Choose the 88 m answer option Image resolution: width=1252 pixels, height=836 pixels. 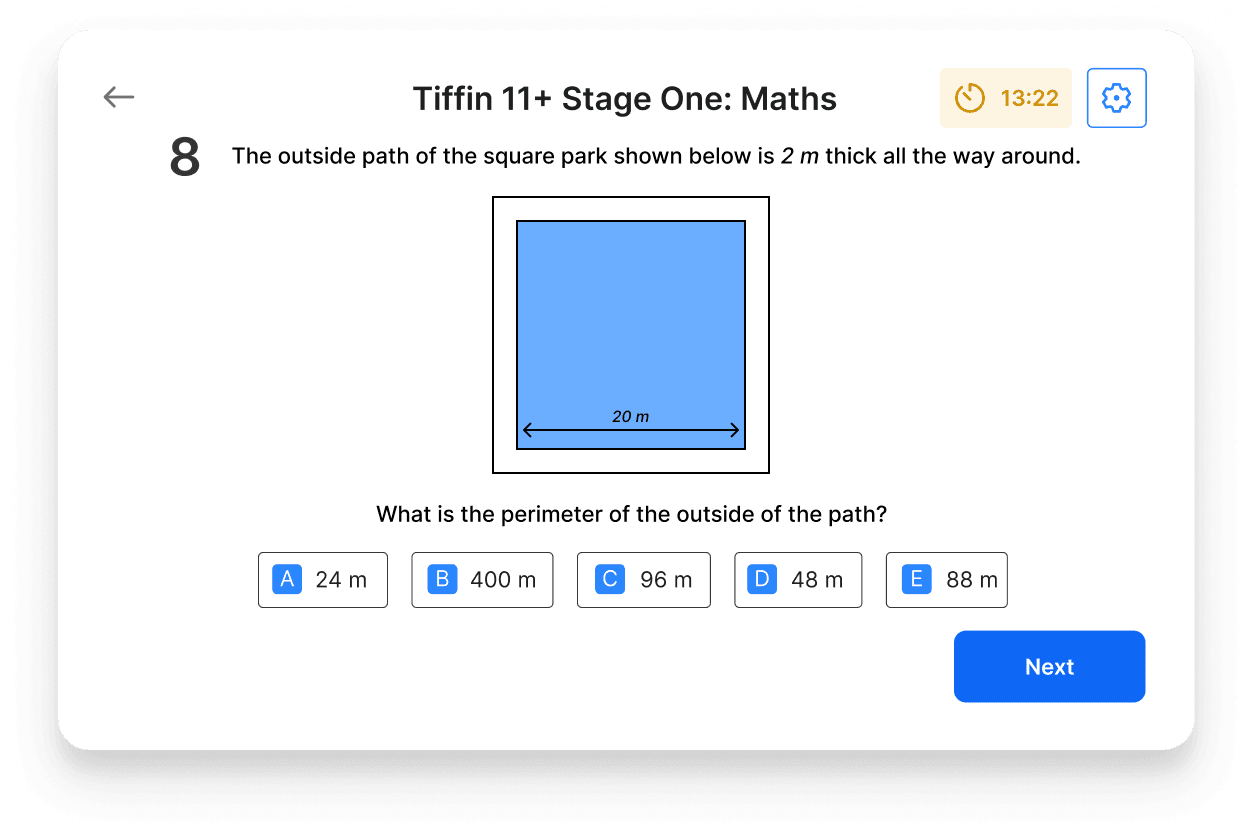tap(946, 580)
